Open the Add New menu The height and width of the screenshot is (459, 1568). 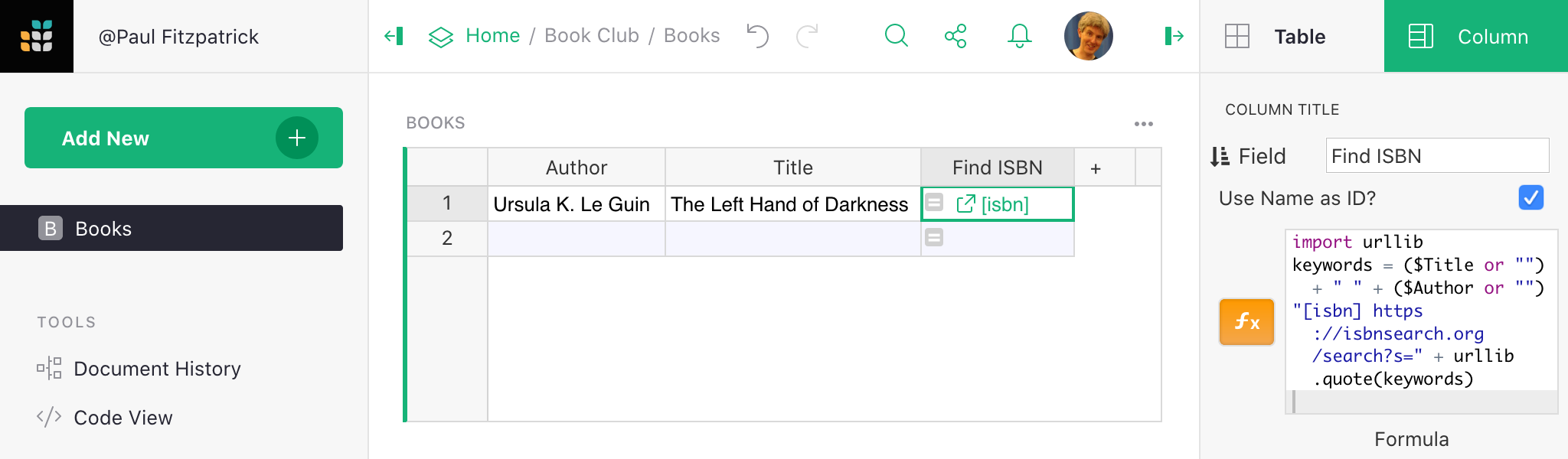(x=184, y=138)
